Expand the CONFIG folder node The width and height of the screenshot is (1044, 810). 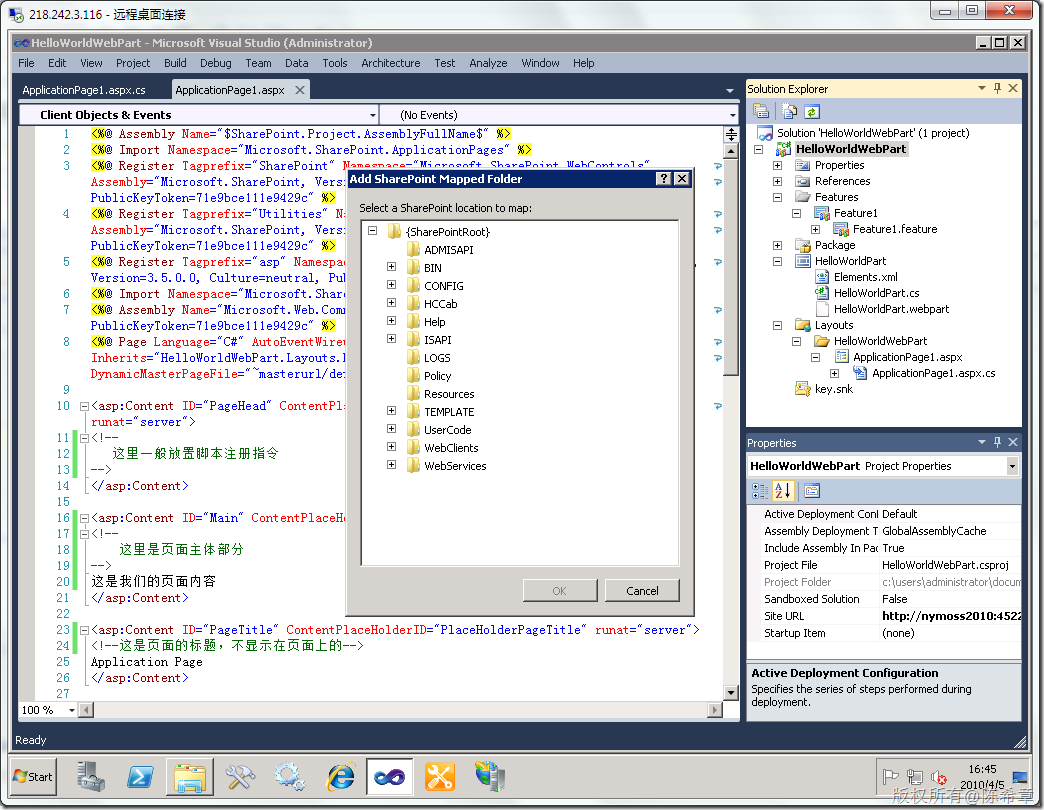(x=392, y=284)
